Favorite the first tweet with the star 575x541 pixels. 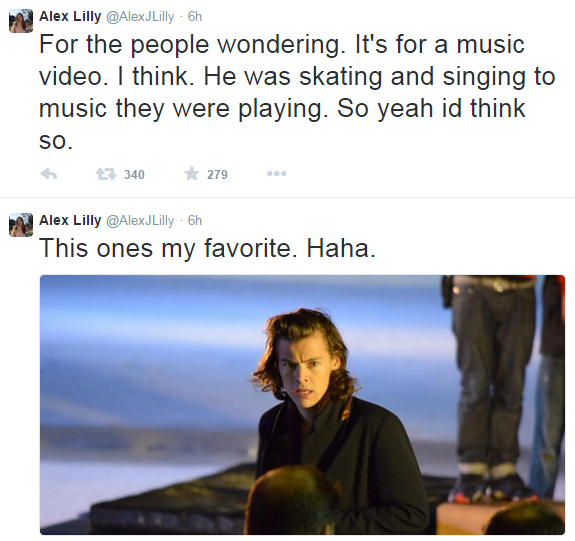[191, 173]
